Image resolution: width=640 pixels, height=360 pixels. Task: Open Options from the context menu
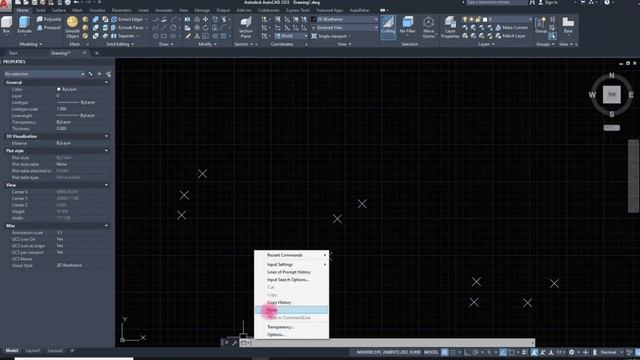pos(291,335)
